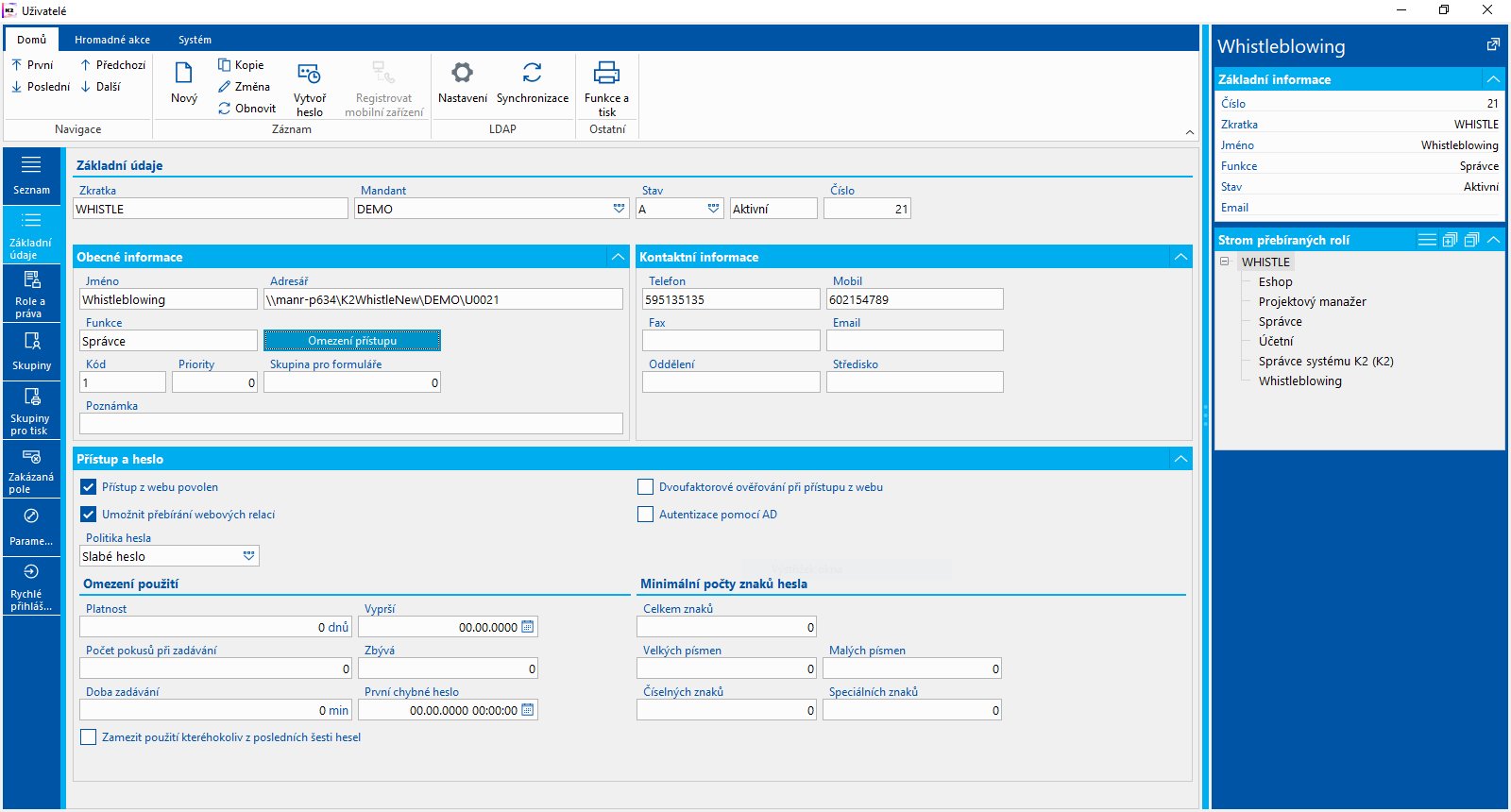The image size is (1511, 812).
Task: Switch to Hromadné akce tab
Action: [112, 40]
